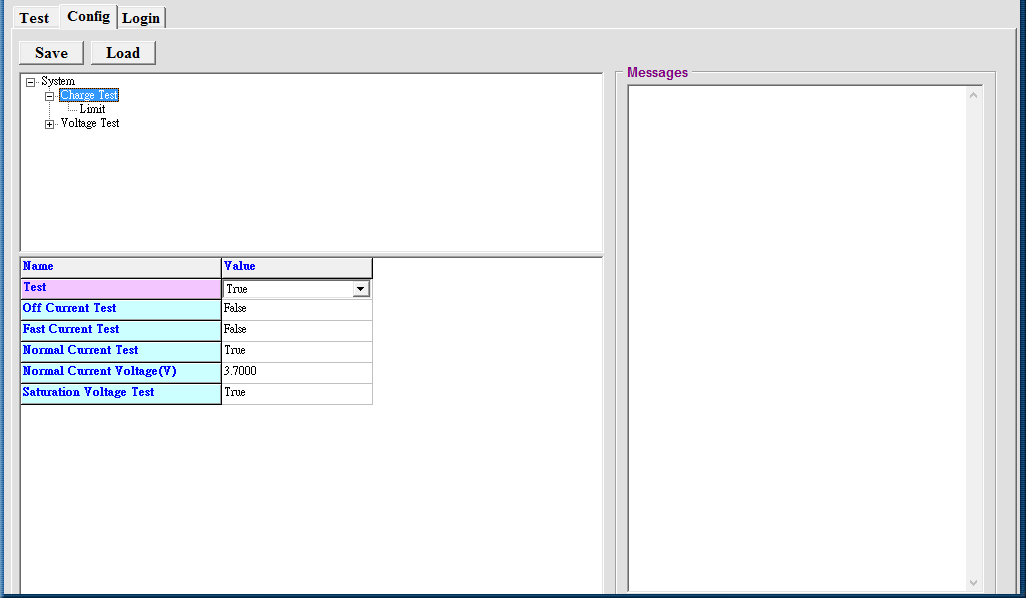
Task: Open the Login tab
Action: pos(141,18)
